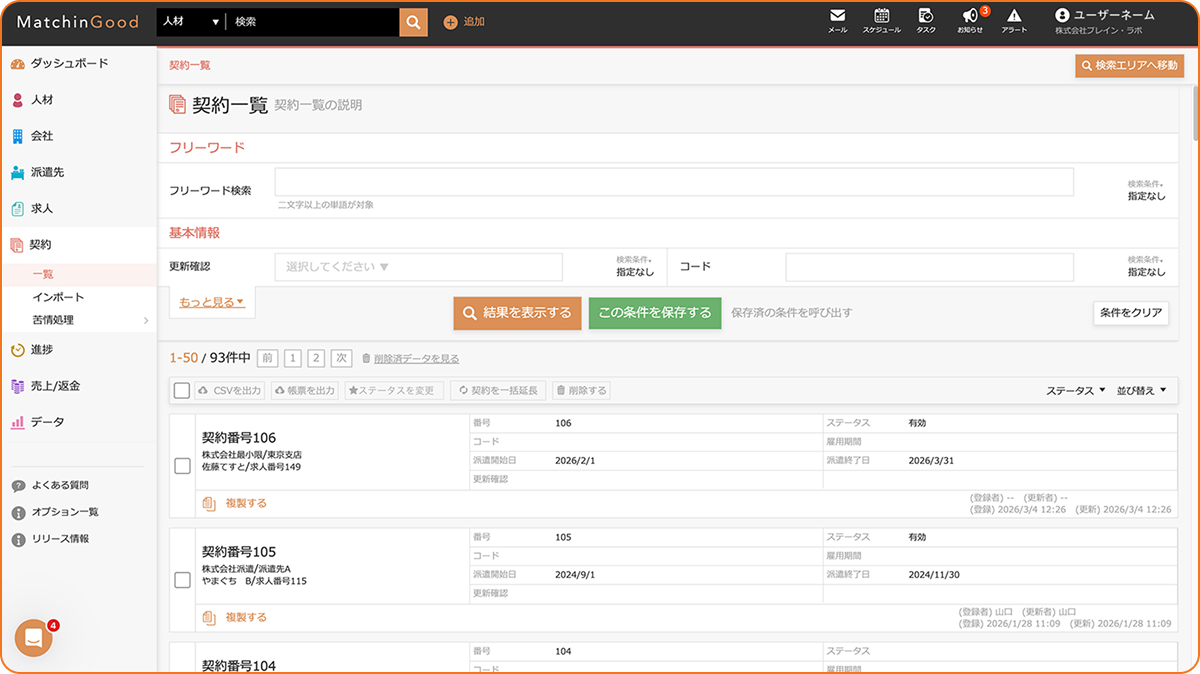Image resolution: width=1200 pixels, height=674 pixels.
Task: Tick checkbox for contract number 105
Action: pos(182,580)
